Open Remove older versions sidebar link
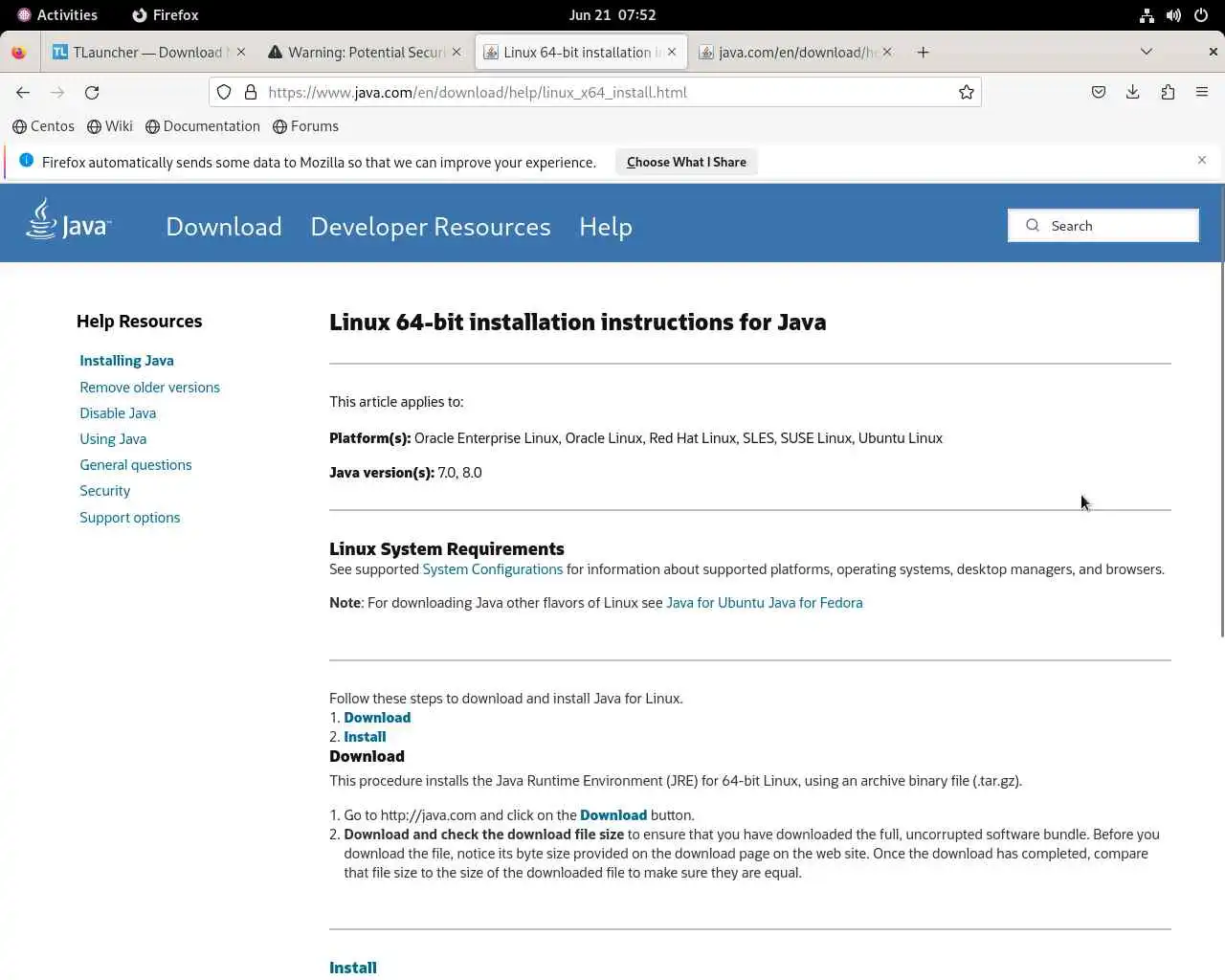 click(149, 388)
